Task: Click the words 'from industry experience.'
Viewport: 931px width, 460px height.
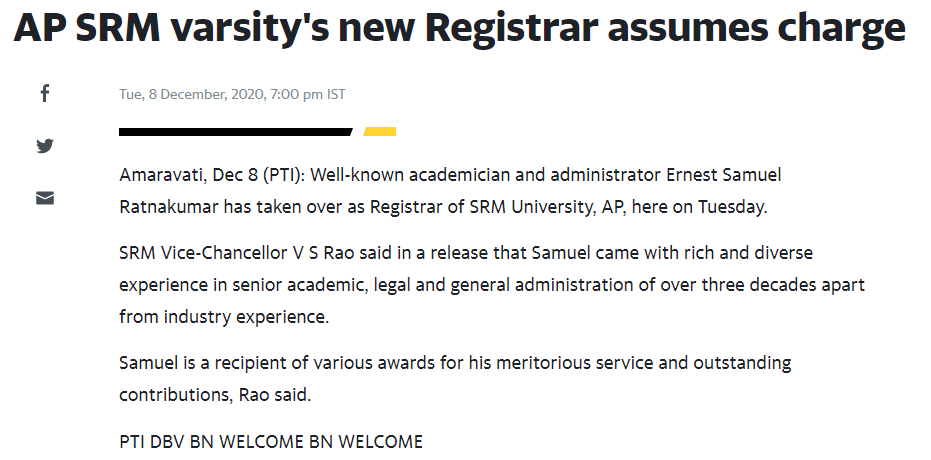Action: click(x=224, y=317)
